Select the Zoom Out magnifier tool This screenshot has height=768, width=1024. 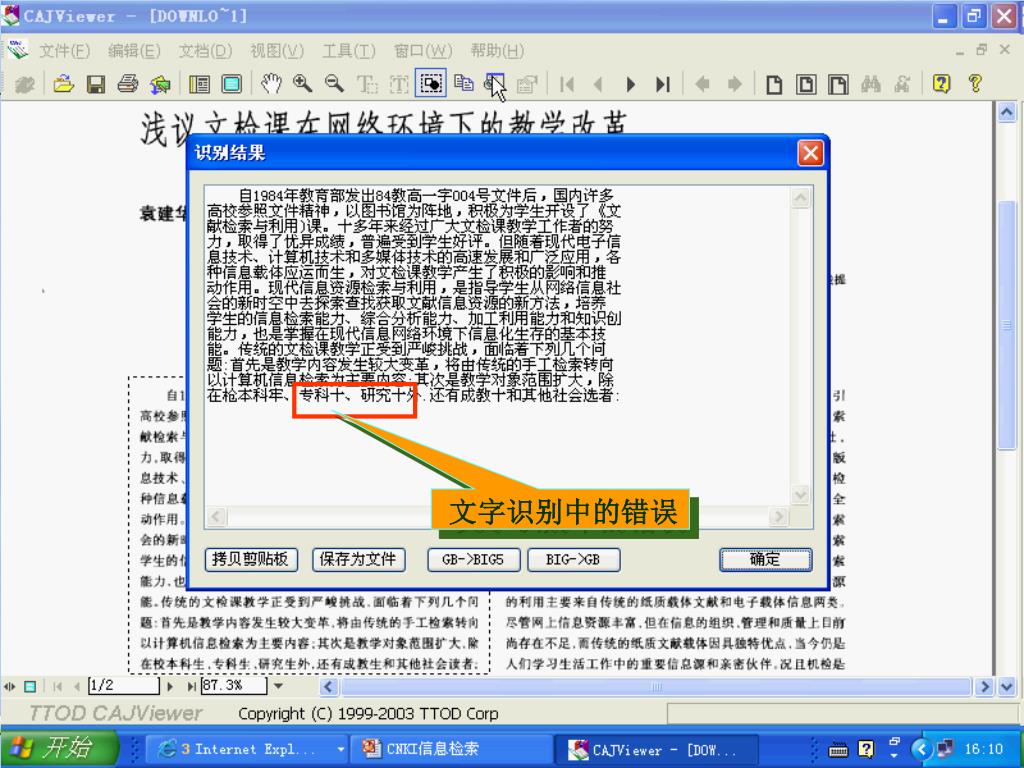coord(334,84)
